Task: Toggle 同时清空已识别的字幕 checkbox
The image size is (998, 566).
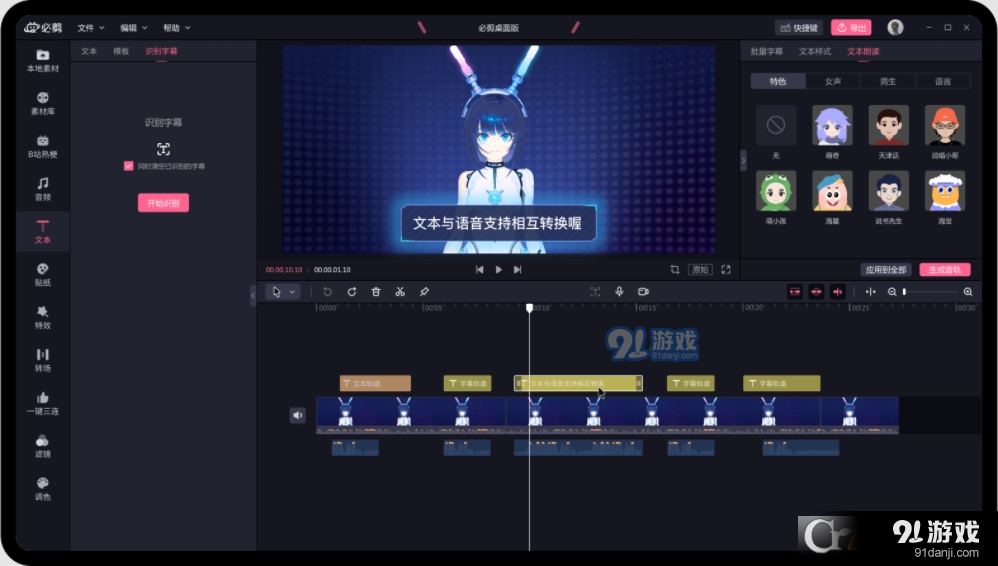Action: tap(129, 166)
